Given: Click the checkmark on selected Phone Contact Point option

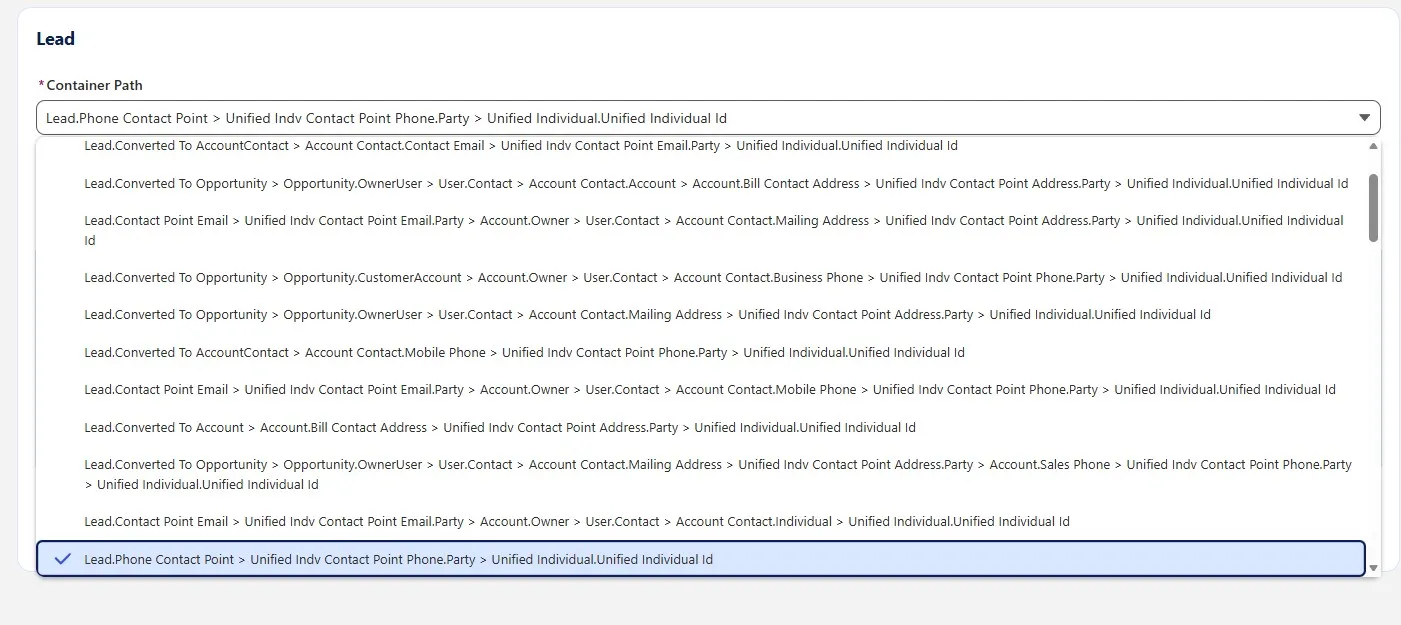Looking at the screenshot, I should click(x=62, y=559).
